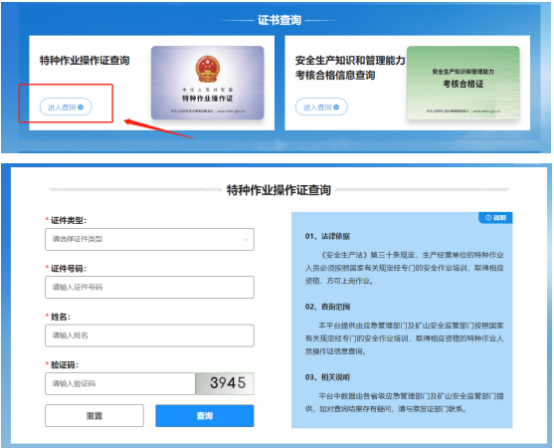554x448 pixels.
Task: Click the 特种作业操作证查询 card title
Action: click(x=84, y=60)
